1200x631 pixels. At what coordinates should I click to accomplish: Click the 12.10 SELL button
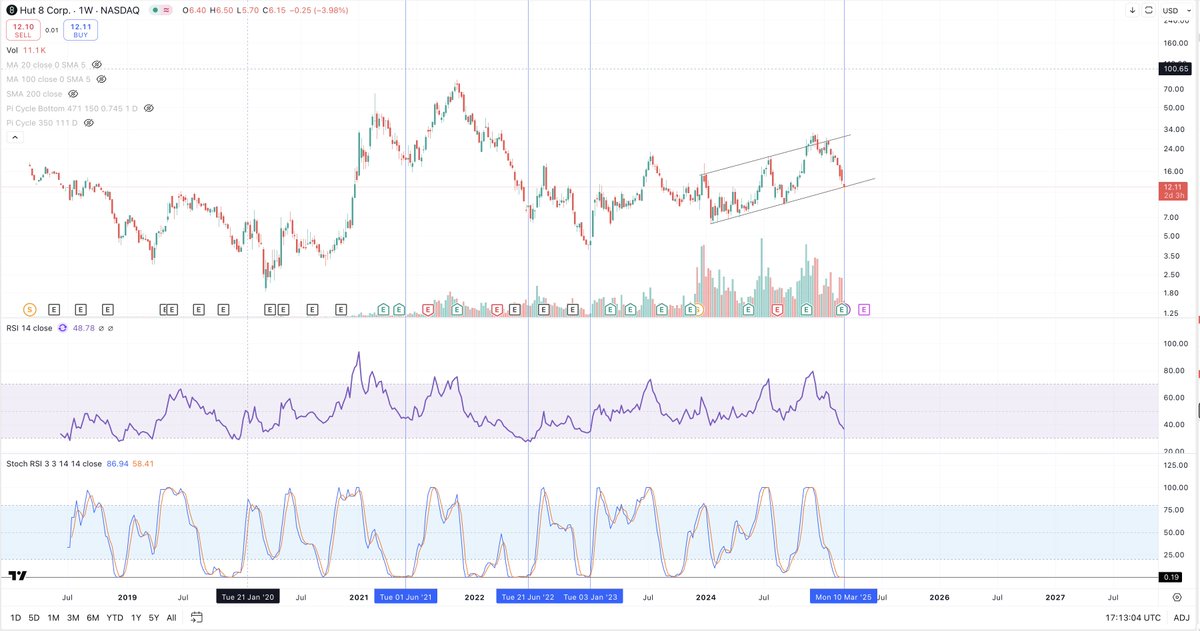pyautogui.click(x=22, y=30)
